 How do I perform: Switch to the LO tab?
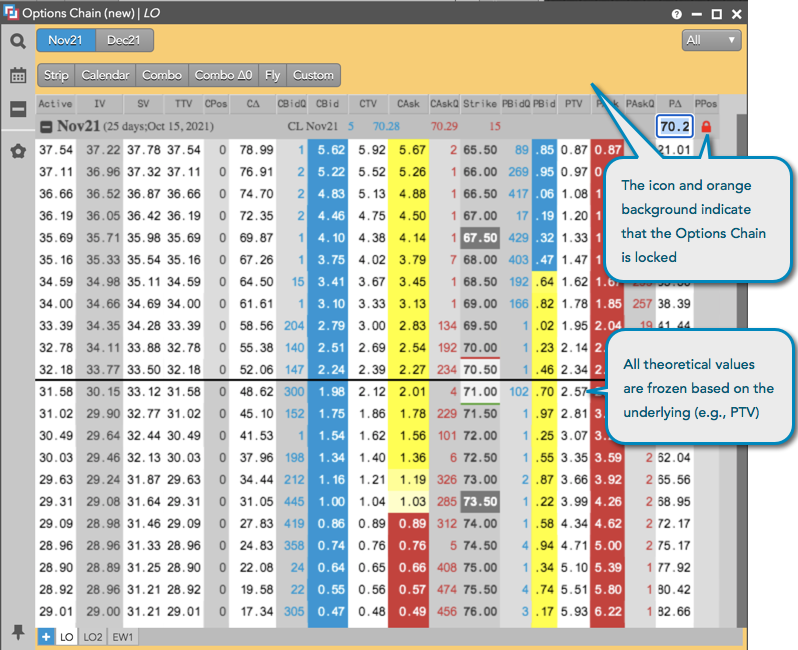pyautogui.click(x=66, y=637)
